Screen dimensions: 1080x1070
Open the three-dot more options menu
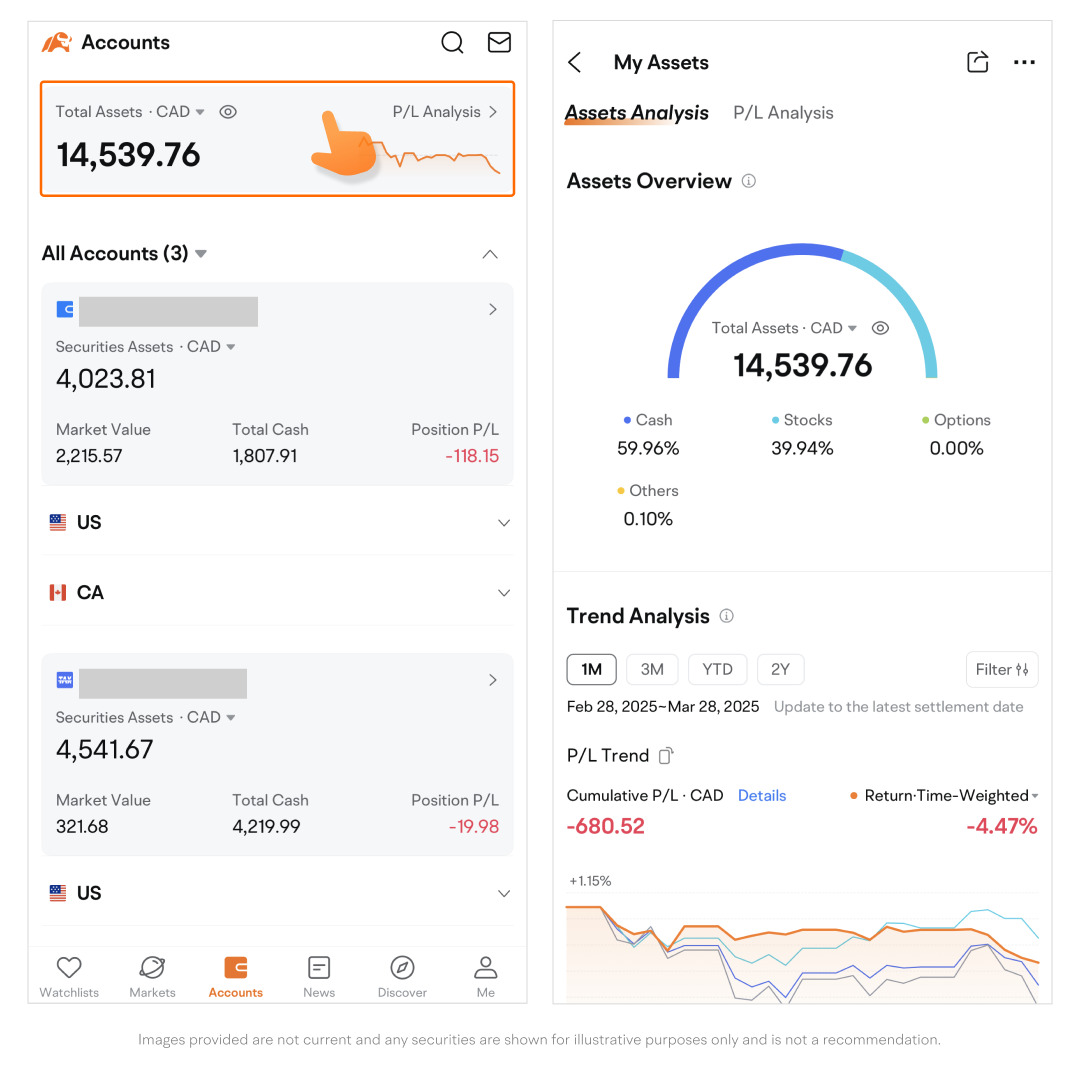(x=1024, y=62)
